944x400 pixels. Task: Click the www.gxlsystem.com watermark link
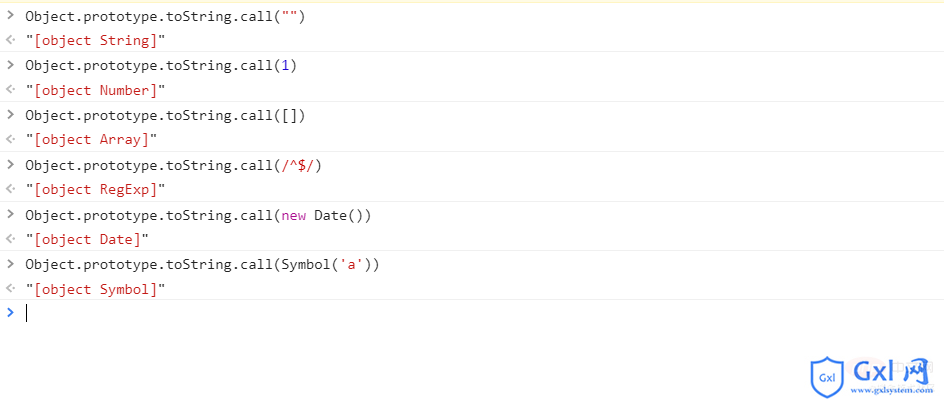pyautogui.click(x=893, y=391)
